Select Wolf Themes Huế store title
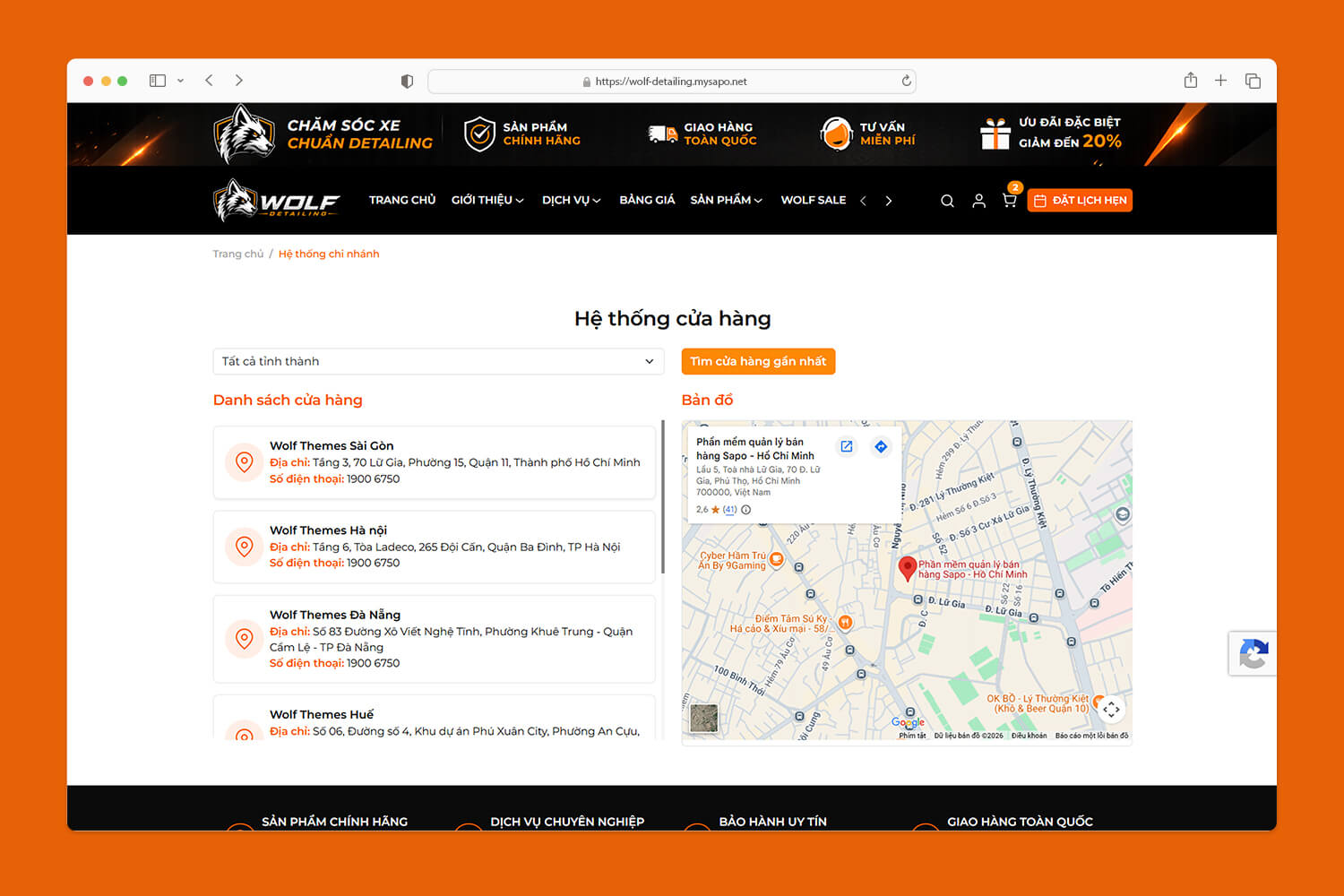1344x896 pixels. 322,714
